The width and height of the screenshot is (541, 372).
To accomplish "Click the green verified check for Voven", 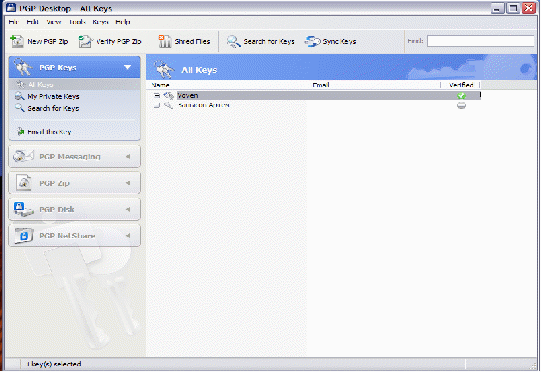I will [461, 96].
